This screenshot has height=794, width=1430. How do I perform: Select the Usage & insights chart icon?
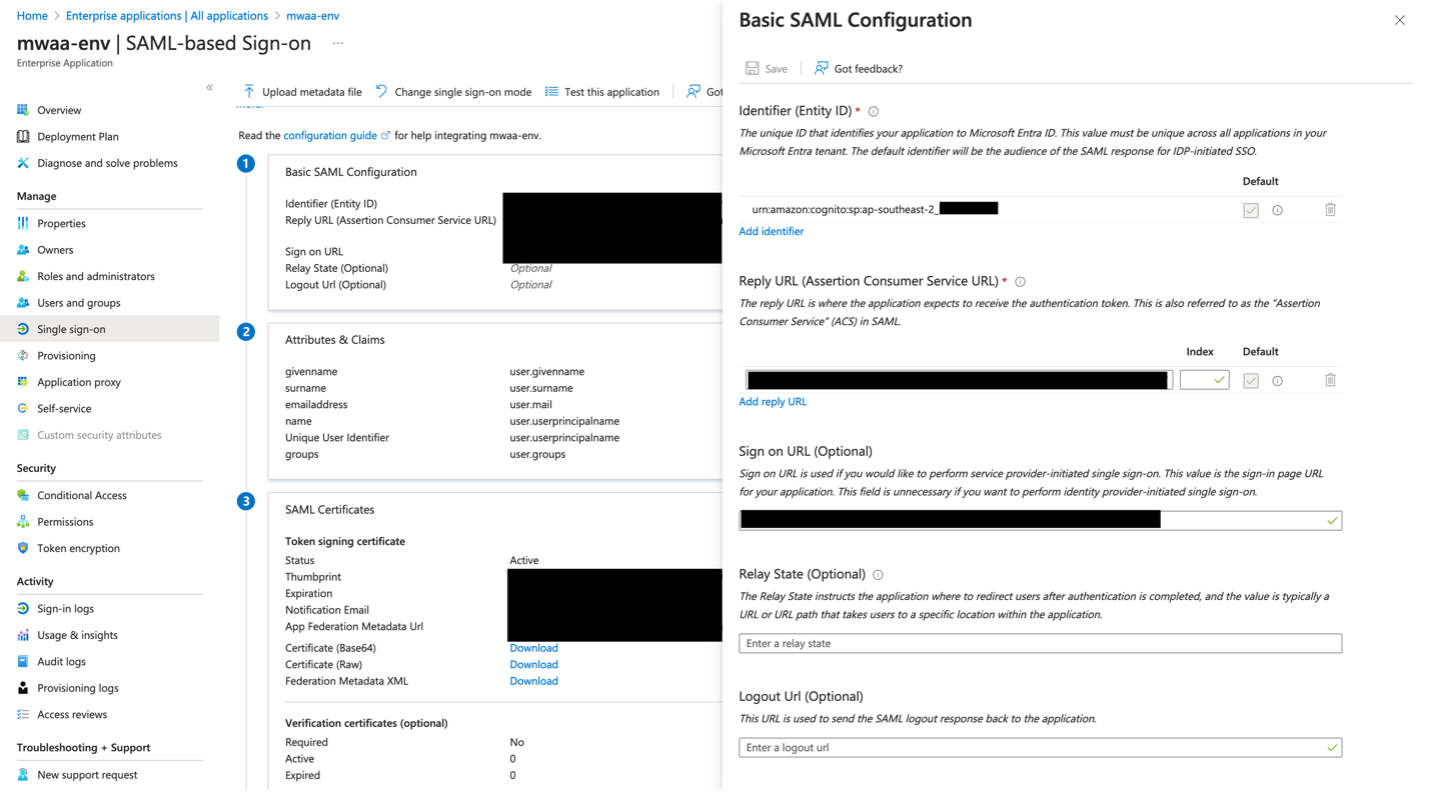click(x=23, y=635)
